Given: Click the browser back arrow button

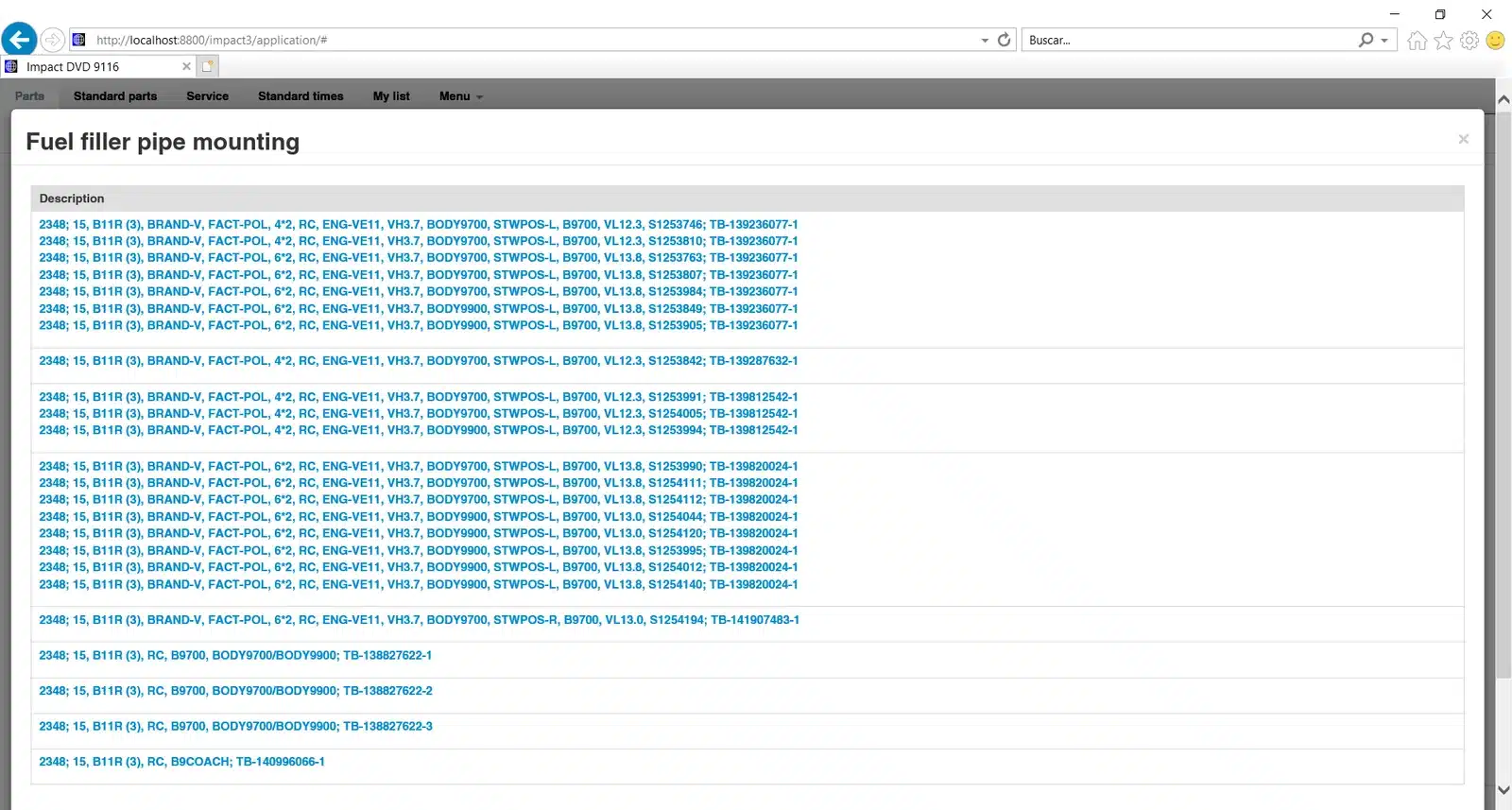Looking at the screenshot, I should click(19, 40).
